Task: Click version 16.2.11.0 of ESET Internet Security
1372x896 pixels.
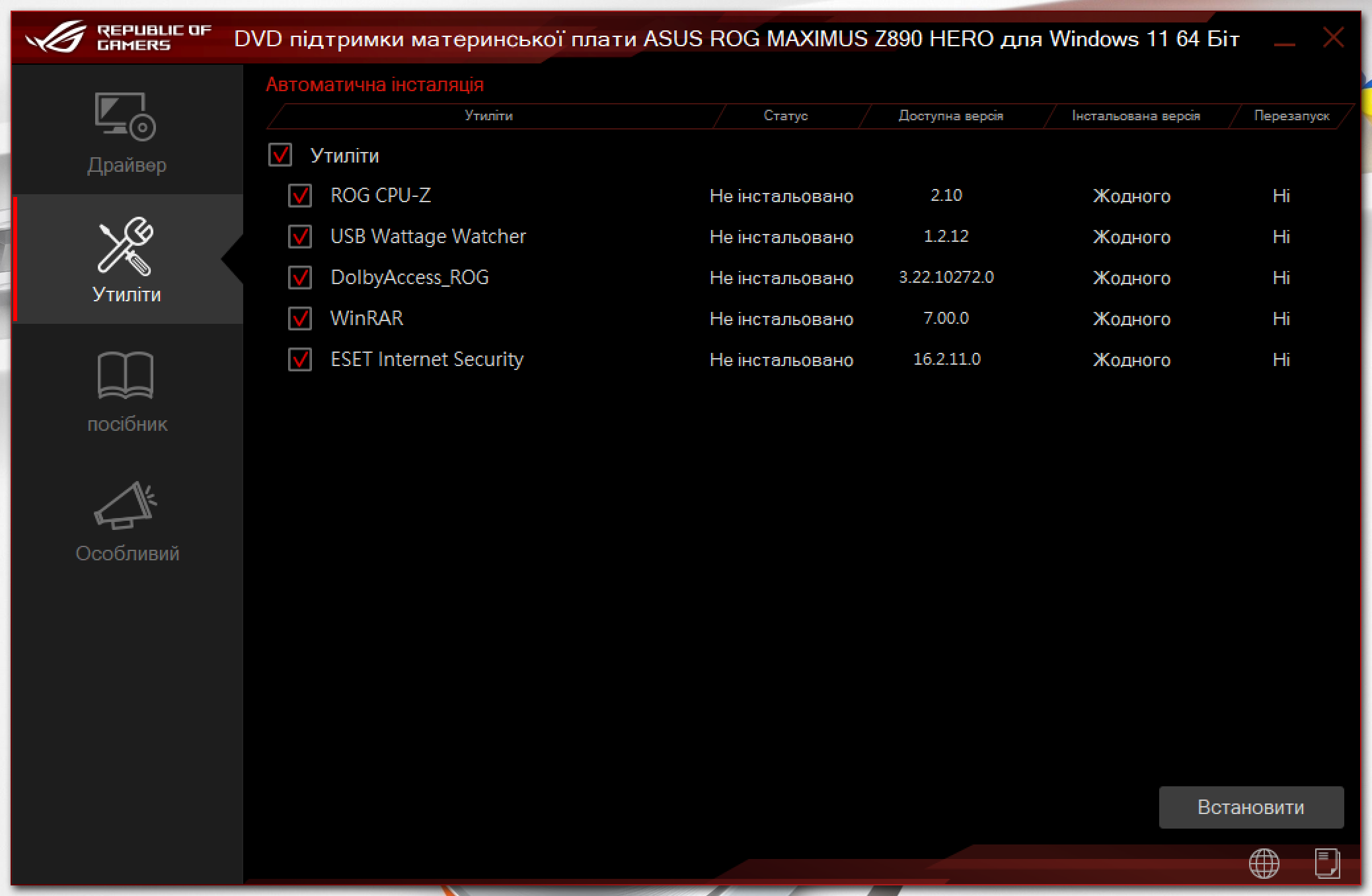Action: [947, 359]
